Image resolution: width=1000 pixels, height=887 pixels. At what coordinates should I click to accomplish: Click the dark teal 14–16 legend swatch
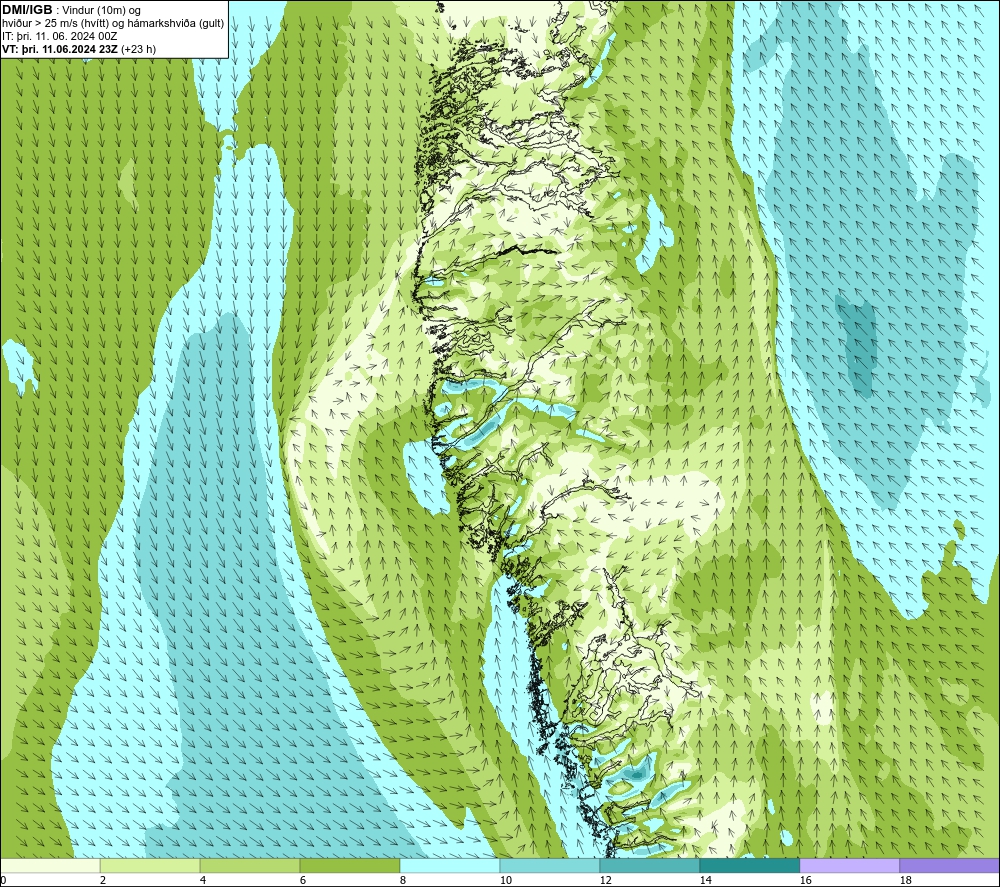749,865
